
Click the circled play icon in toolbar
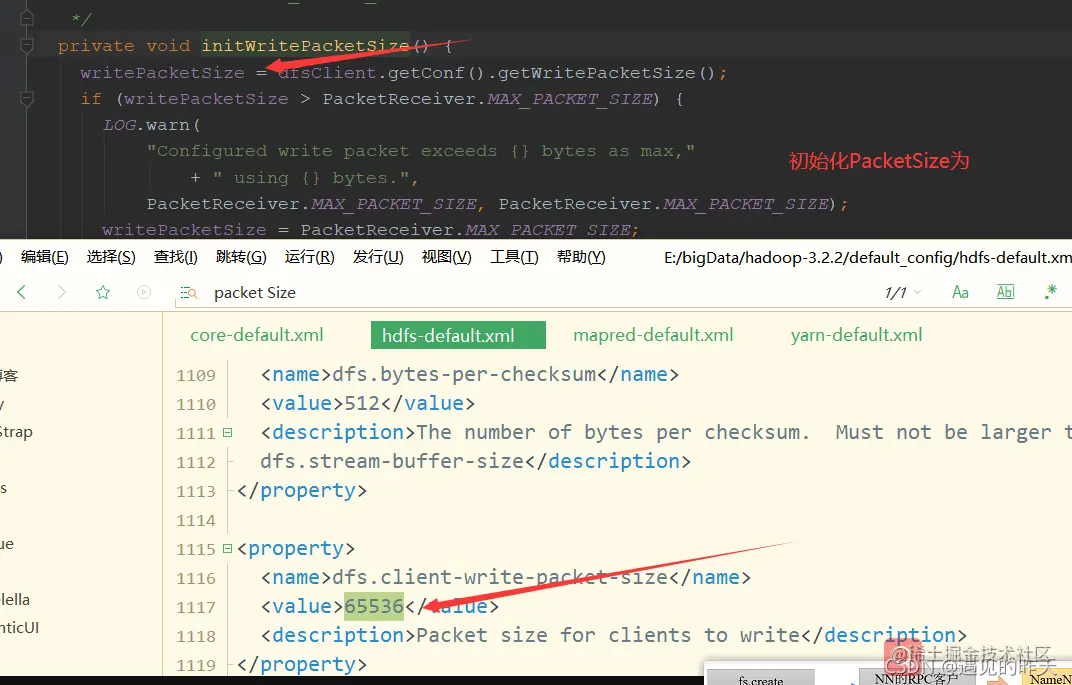144,293
